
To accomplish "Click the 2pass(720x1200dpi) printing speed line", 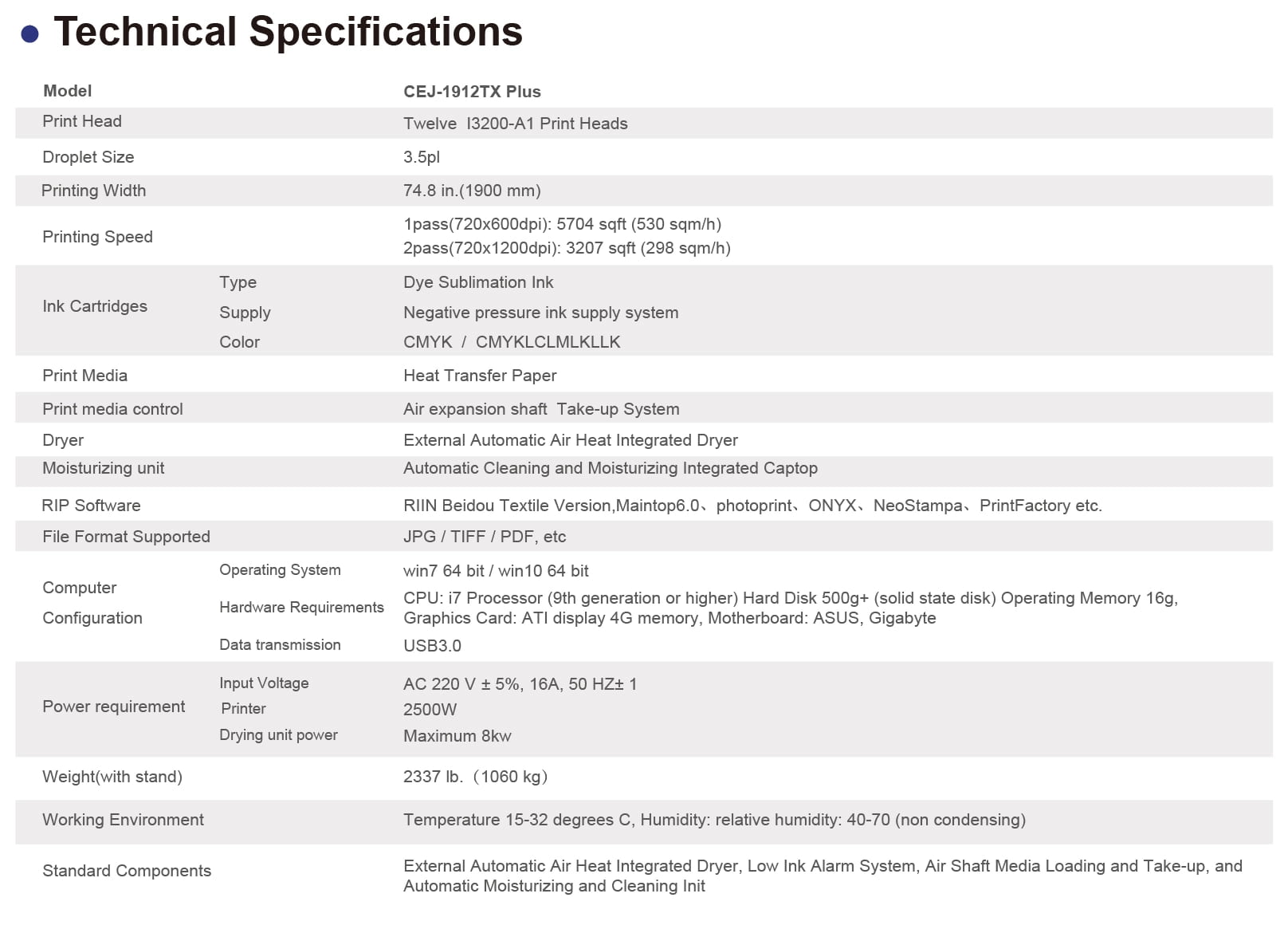I will pyautogui.click(x=567, y=248).
